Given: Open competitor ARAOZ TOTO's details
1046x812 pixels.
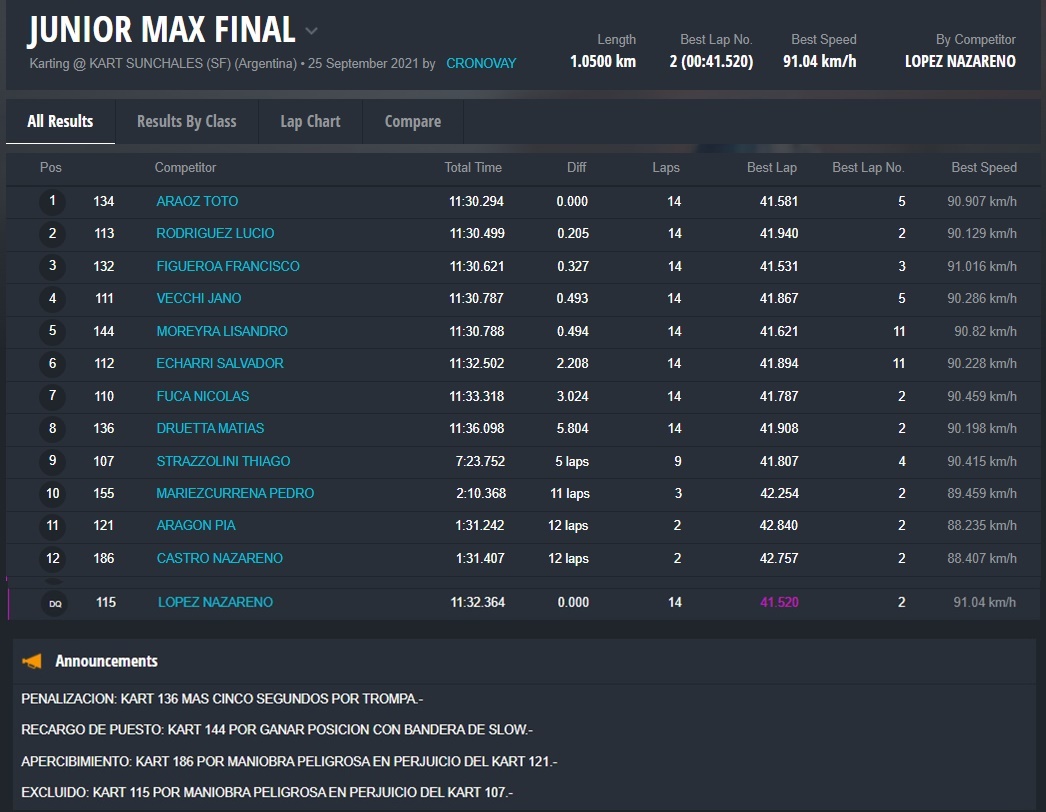Looking at the screenshot, I should point(197,201).
